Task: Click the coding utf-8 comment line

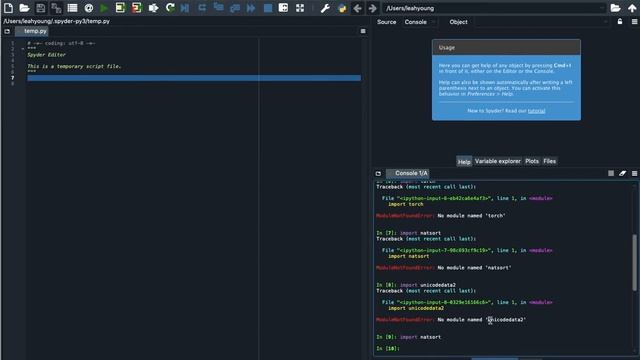Action: (x=61, y=43)
